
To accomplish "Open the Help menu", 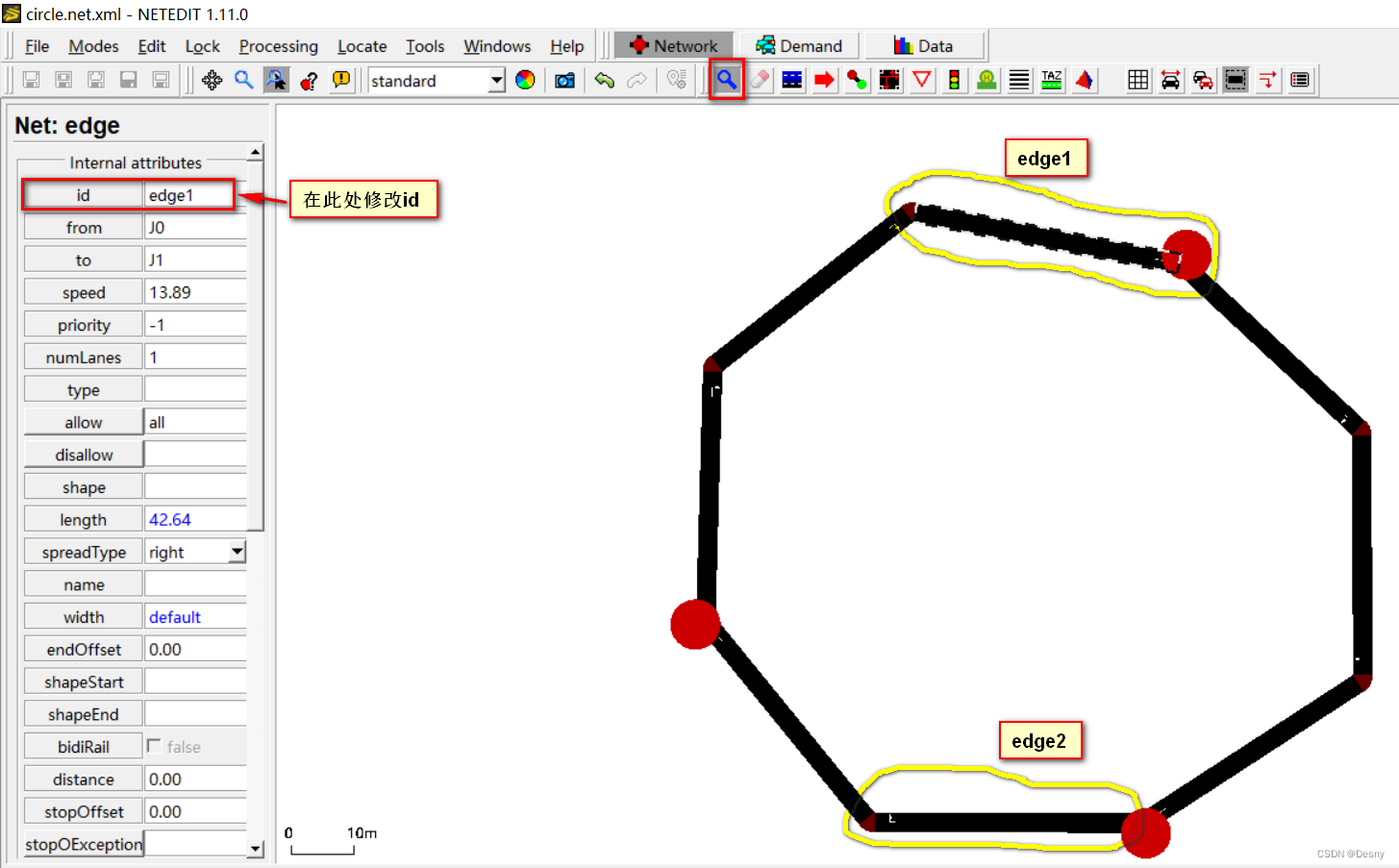I will tap(566, 46).
